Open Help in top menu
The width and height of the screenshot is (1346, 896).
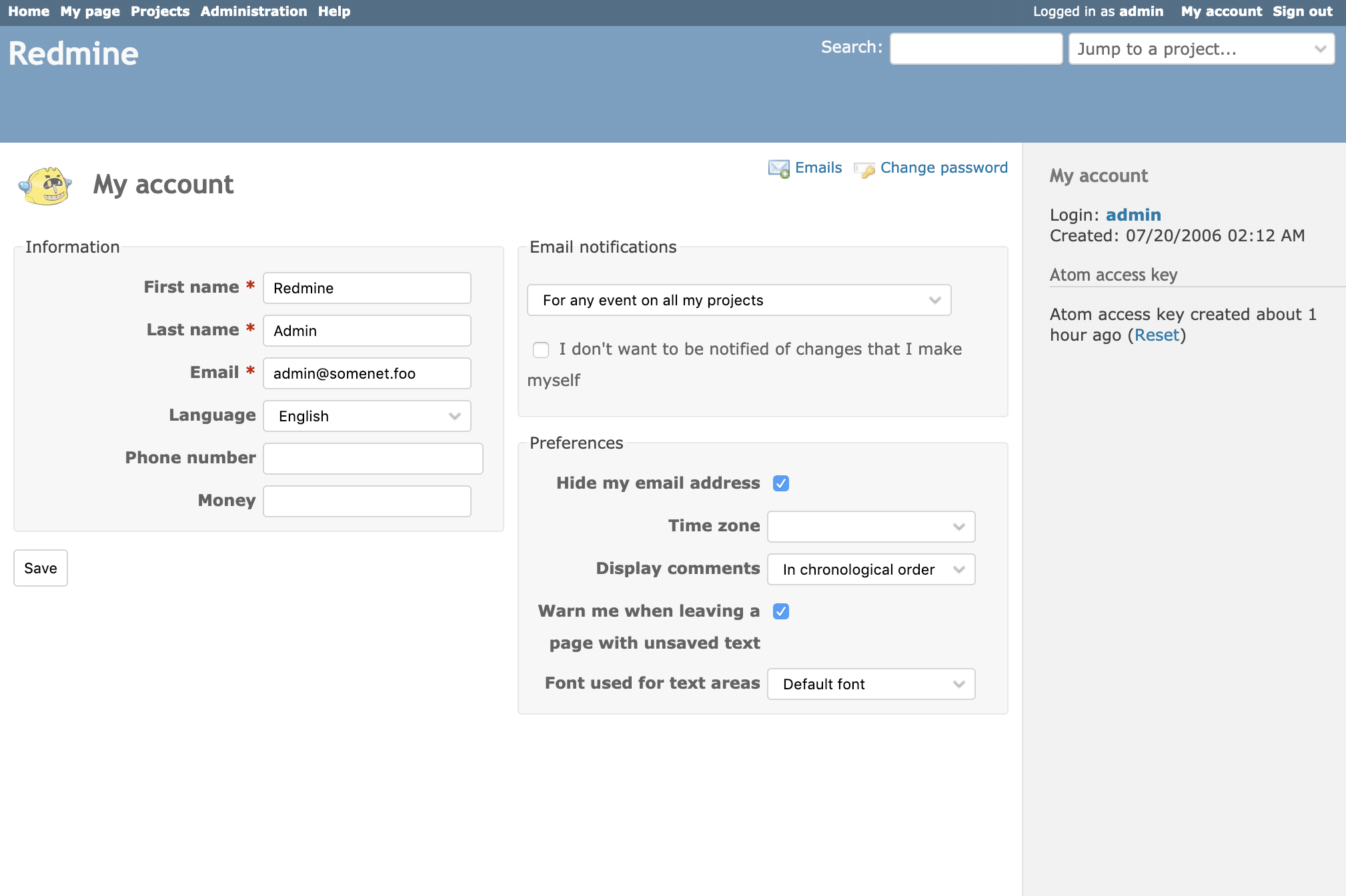point(333,11)
